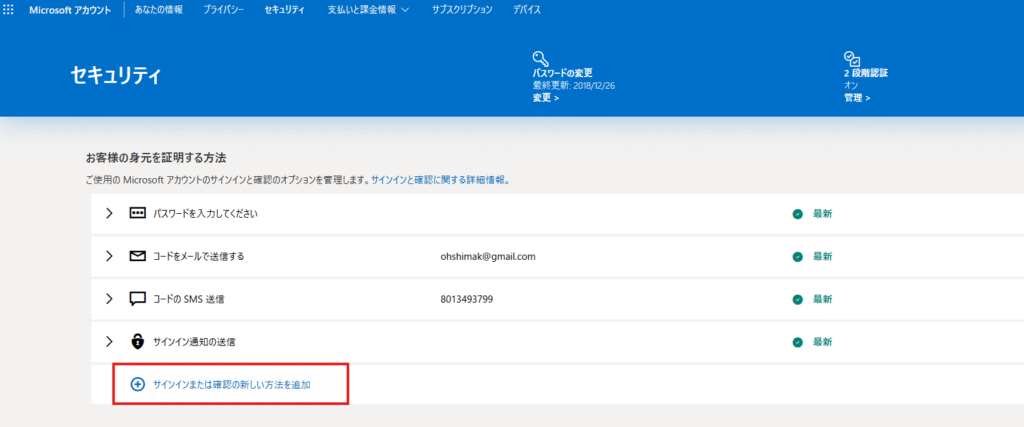
Task: Click green check icon in password row
Action: click(x=797, y=214)
